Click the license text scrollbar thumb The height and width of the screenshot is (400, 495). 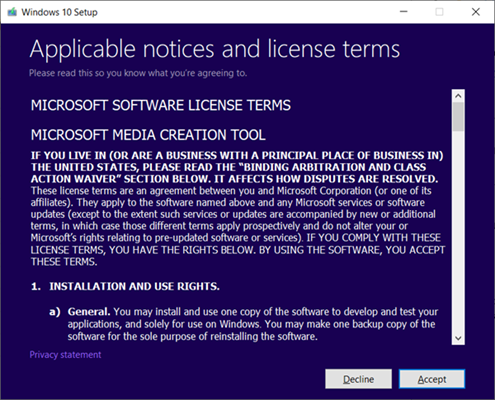coord(458,117)
